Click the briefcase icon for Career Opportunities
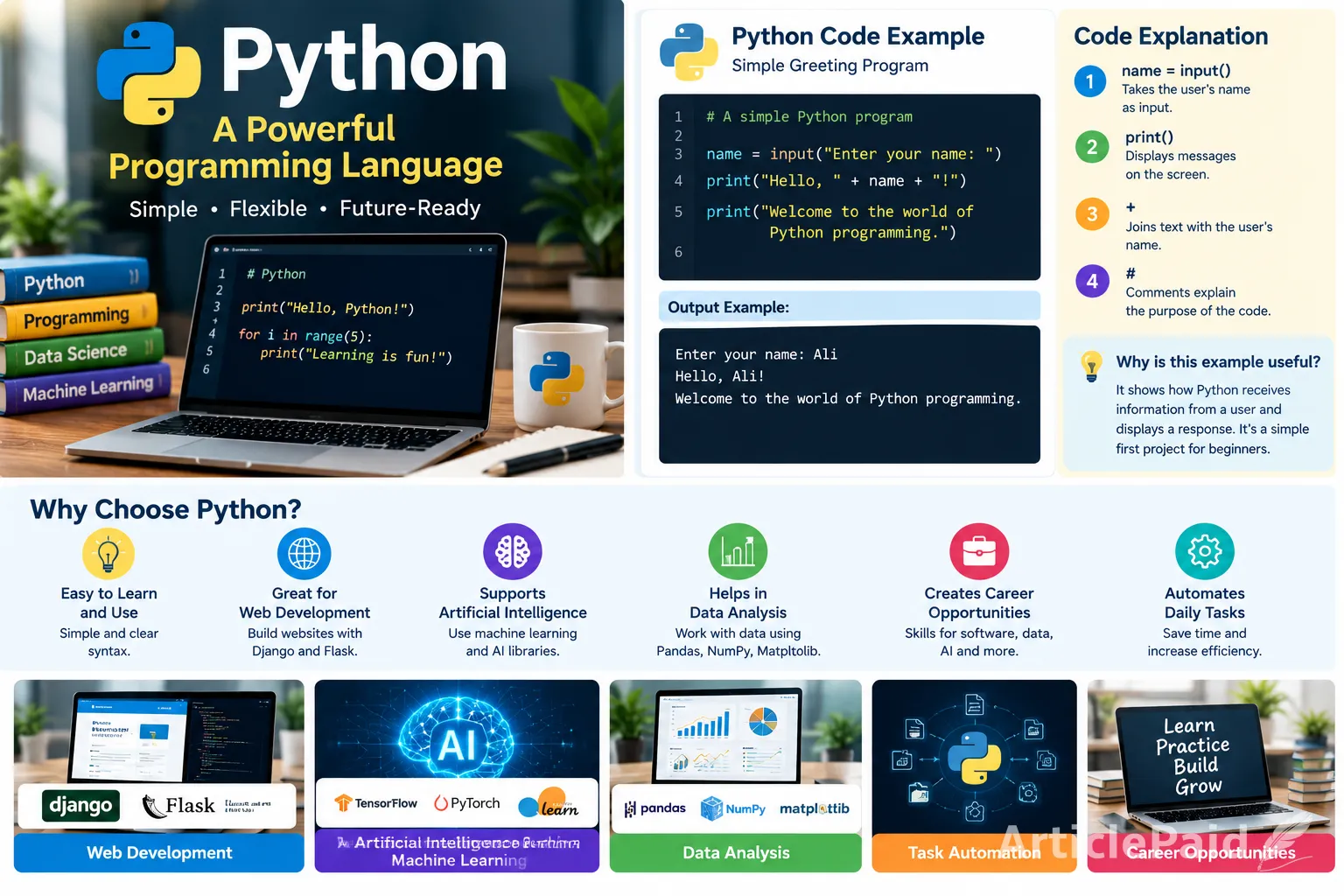 [x=979, y=552]
